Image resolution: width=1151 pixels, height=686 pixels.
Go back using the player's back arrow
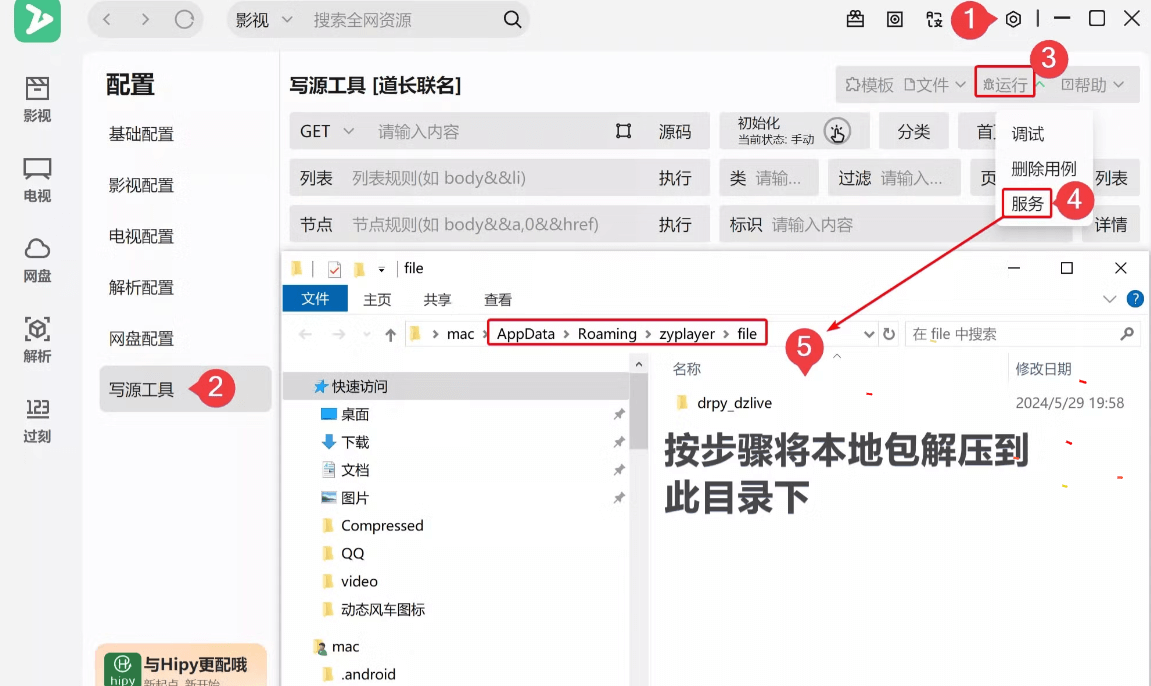(x=107, y=20)
